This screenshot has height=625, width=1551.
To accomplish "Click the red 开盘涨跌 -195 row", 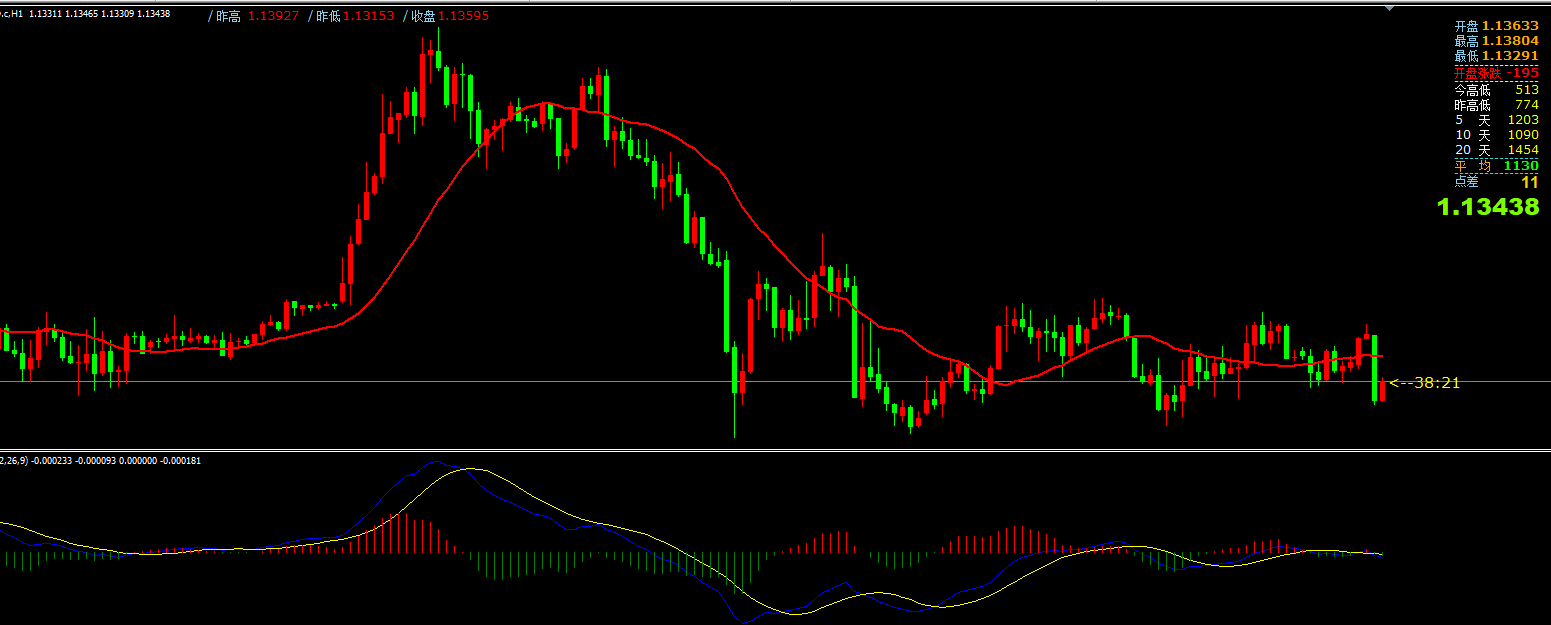I will [1496, 73].
